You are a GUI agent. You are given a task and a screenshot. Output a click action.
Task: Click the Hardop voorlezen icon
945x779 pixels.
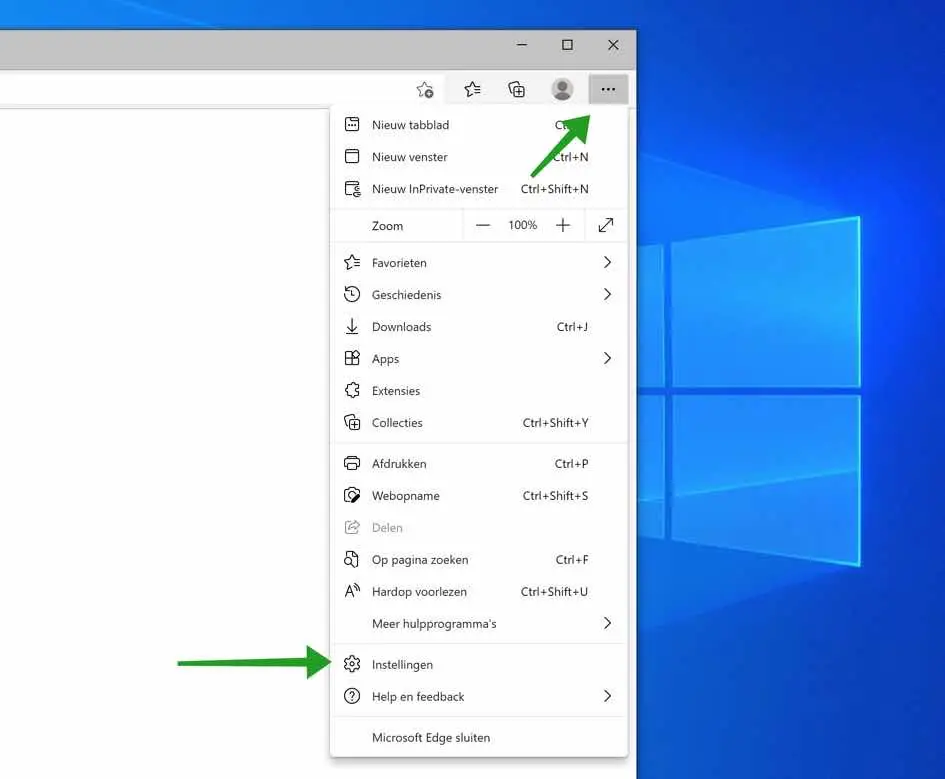point(352,590)
